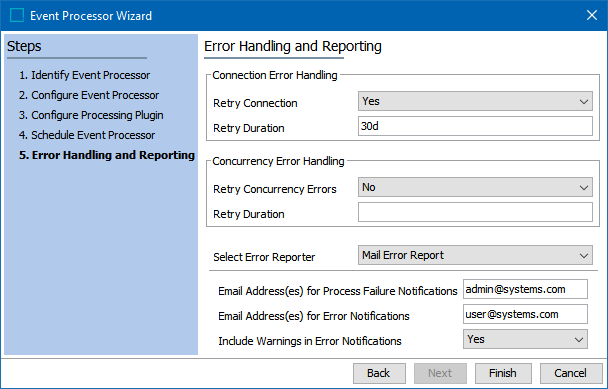Viewport: 608px width, 389px height.
Task: Click the empty concurrency Retry Duration field
Action: [x=475, y=212]
